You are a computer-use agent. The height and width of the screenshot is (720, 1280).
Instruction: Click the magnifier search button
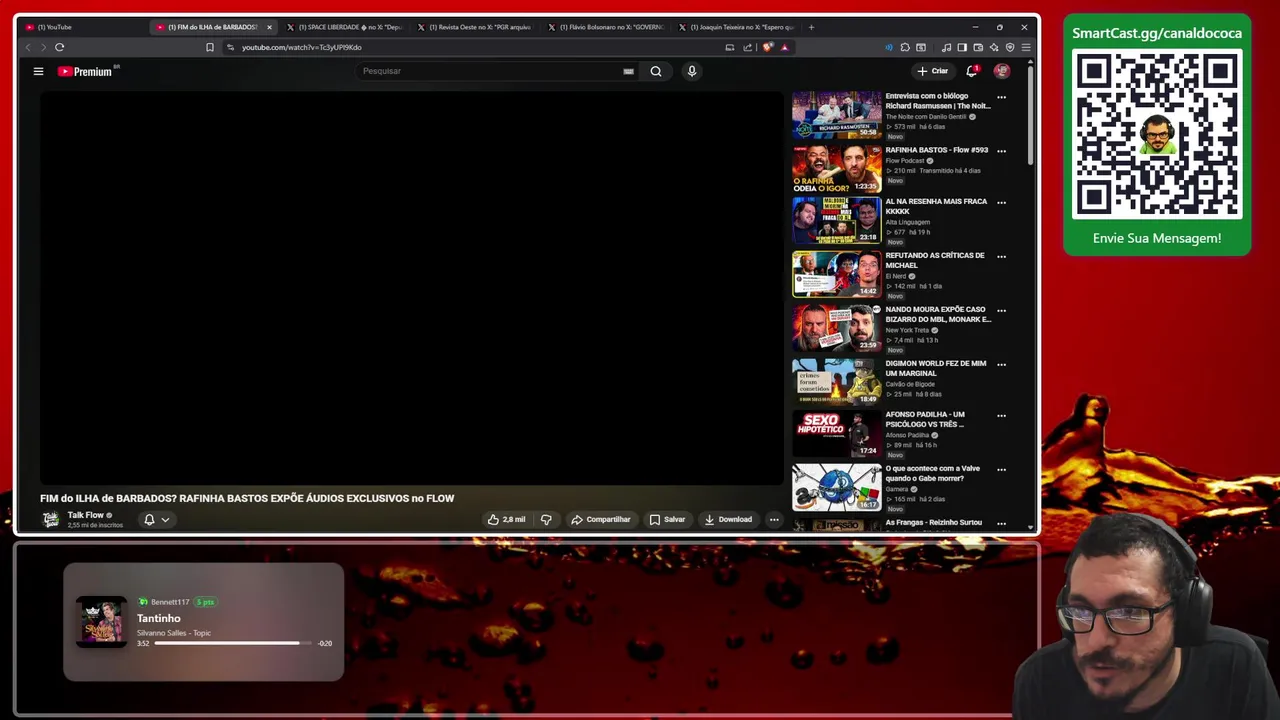coord(656,71)
